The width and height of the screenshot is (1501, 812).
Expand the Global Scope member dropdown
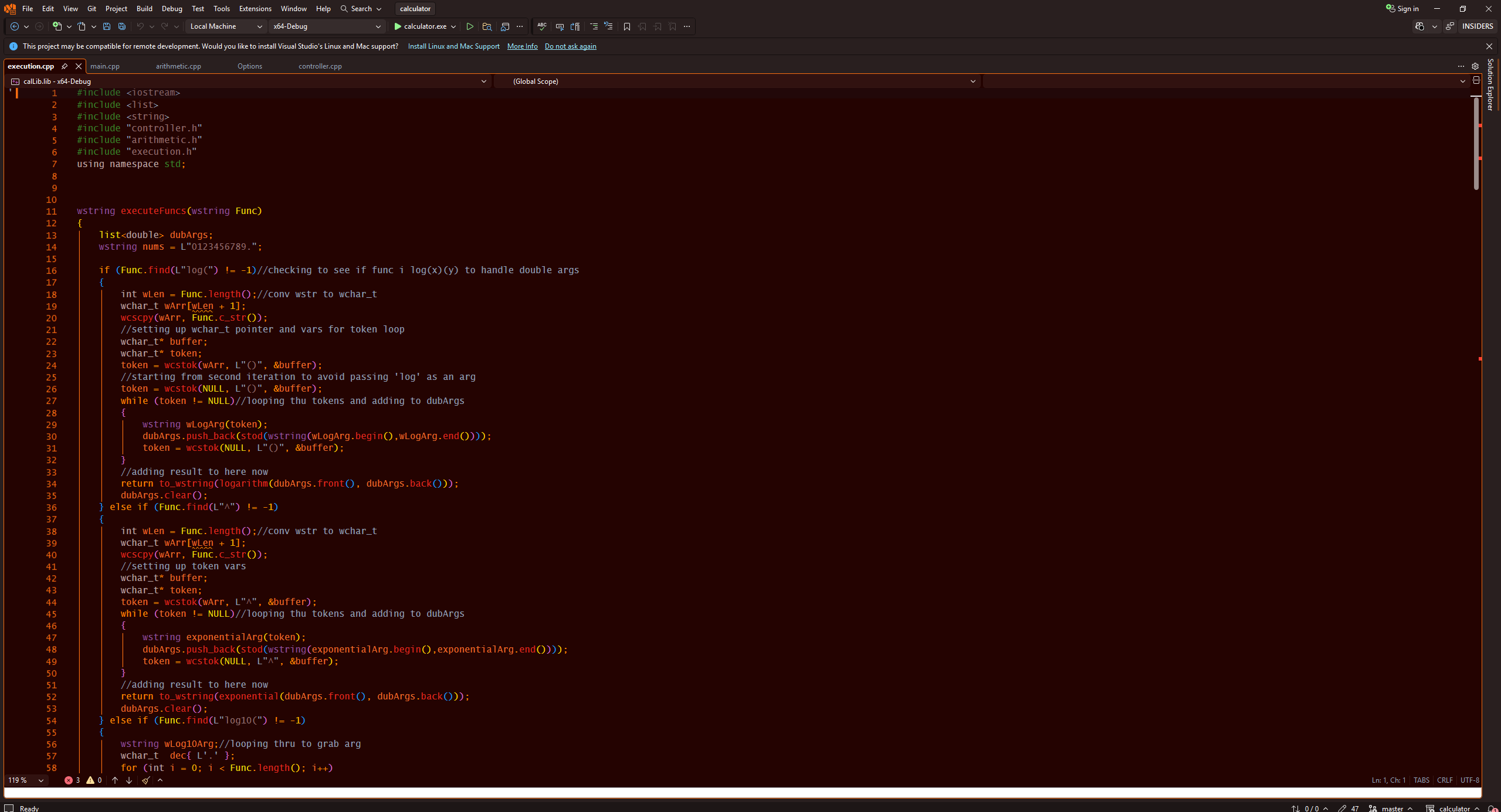click(x=972, y=81)
